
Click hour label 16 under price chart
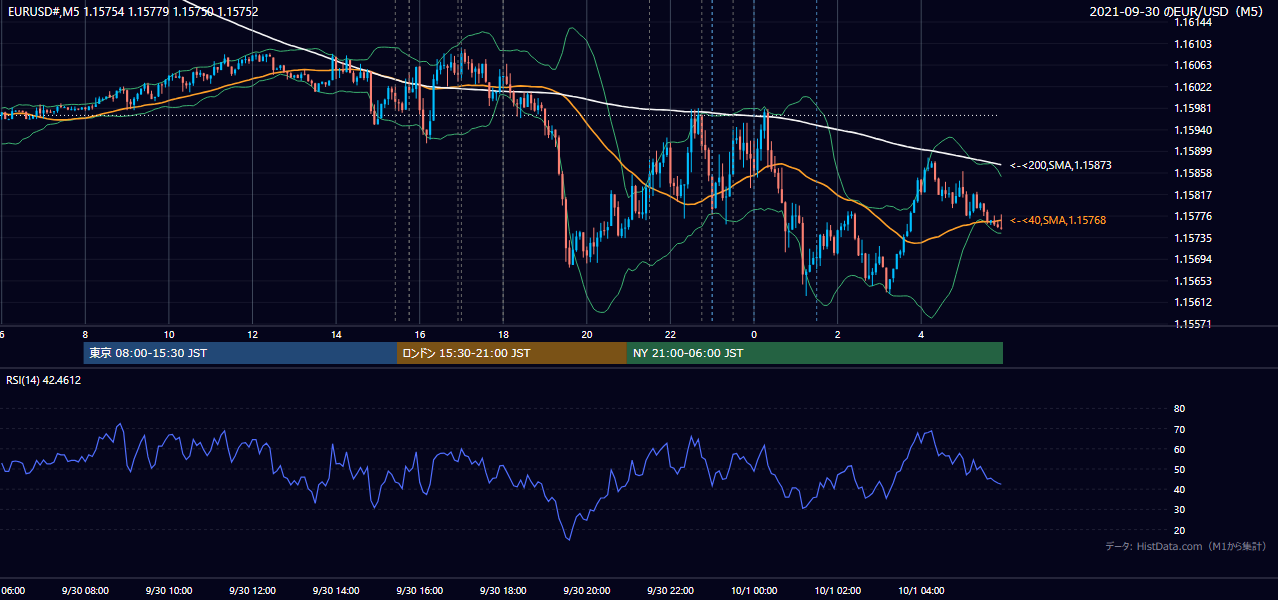pyautogui.click(x=420, y=334)
